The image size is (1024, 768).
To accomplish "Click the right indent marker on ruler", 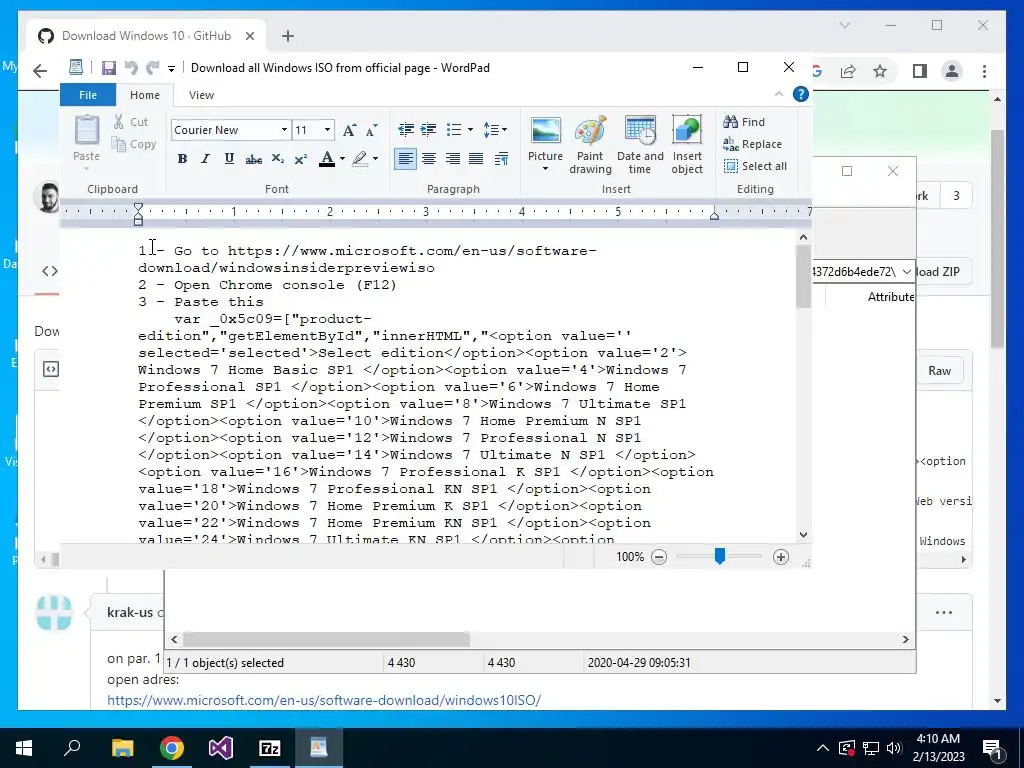I will point(714,216).
